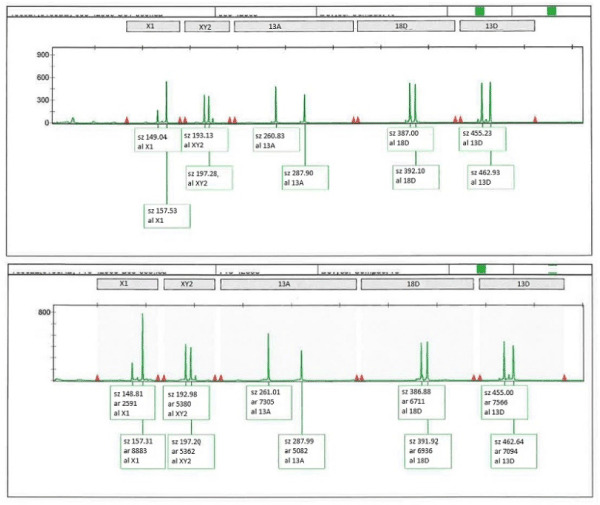Screen dimensions: 600x505
Task: Select the X1 marker header in lower panel
Action: point(125,285)
